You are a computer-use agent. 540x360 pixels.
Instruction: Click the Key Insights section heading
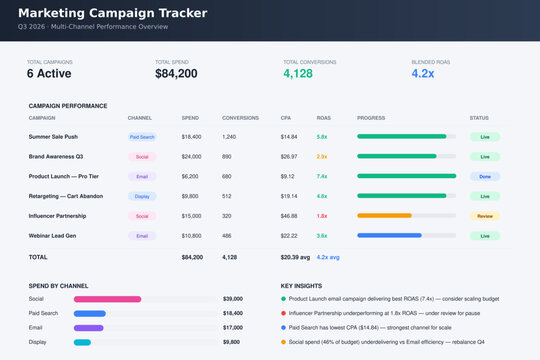[301, 286]
